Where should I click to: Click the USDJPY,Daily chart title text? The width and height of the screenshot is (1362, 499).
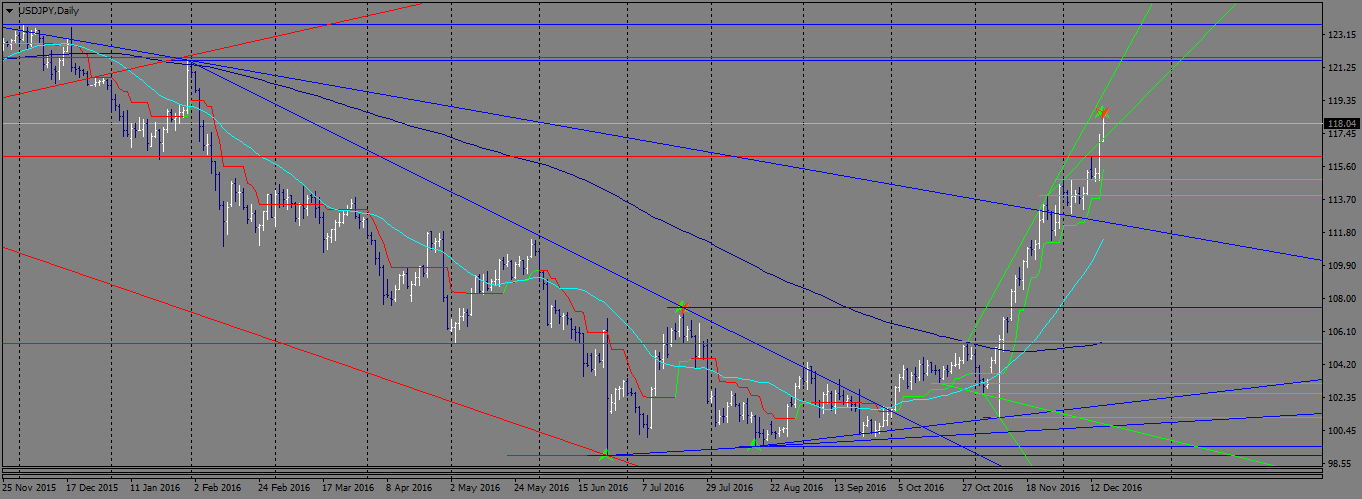tap(49, 10)
